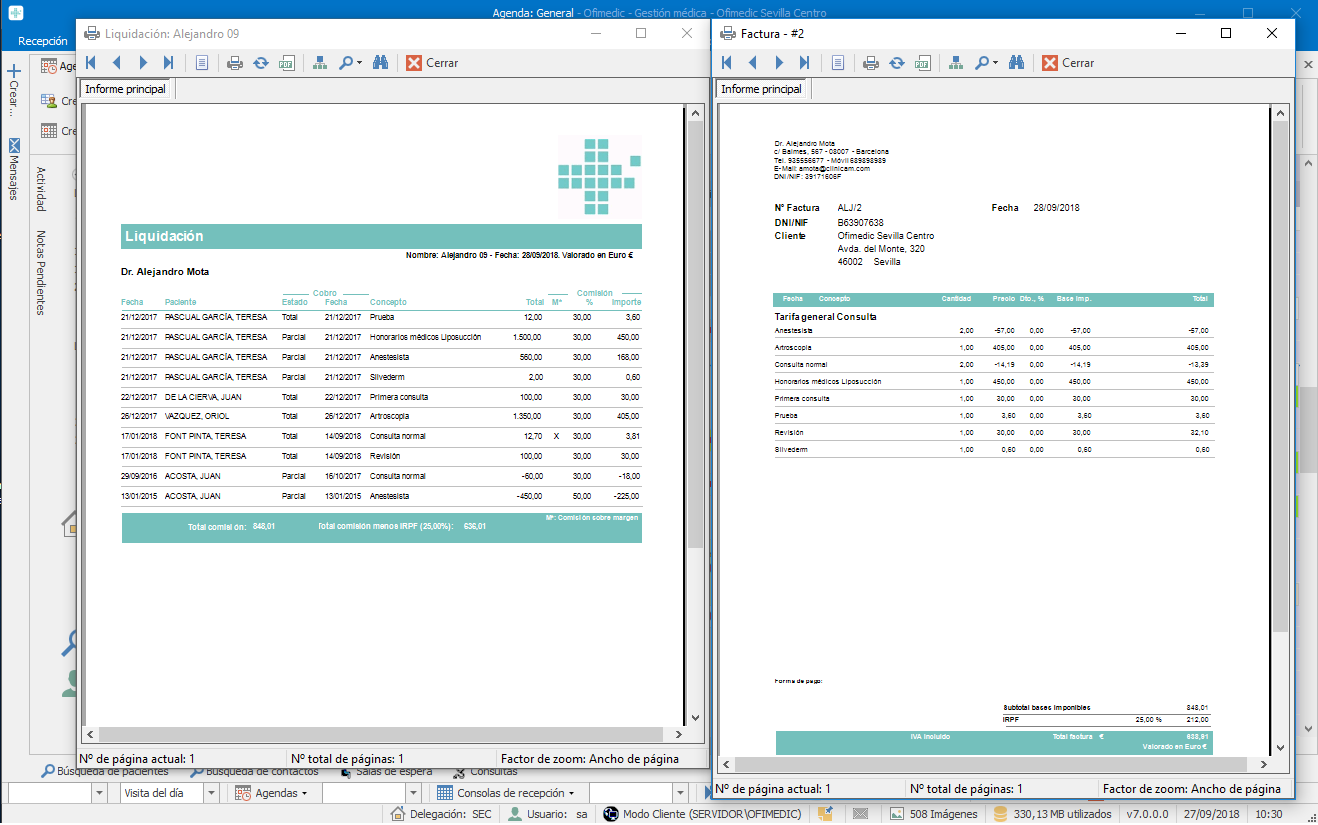The height and width of the screenshot is (825, 1318).
Task: Go to next page in Factura window
Action: pos(779,63)
